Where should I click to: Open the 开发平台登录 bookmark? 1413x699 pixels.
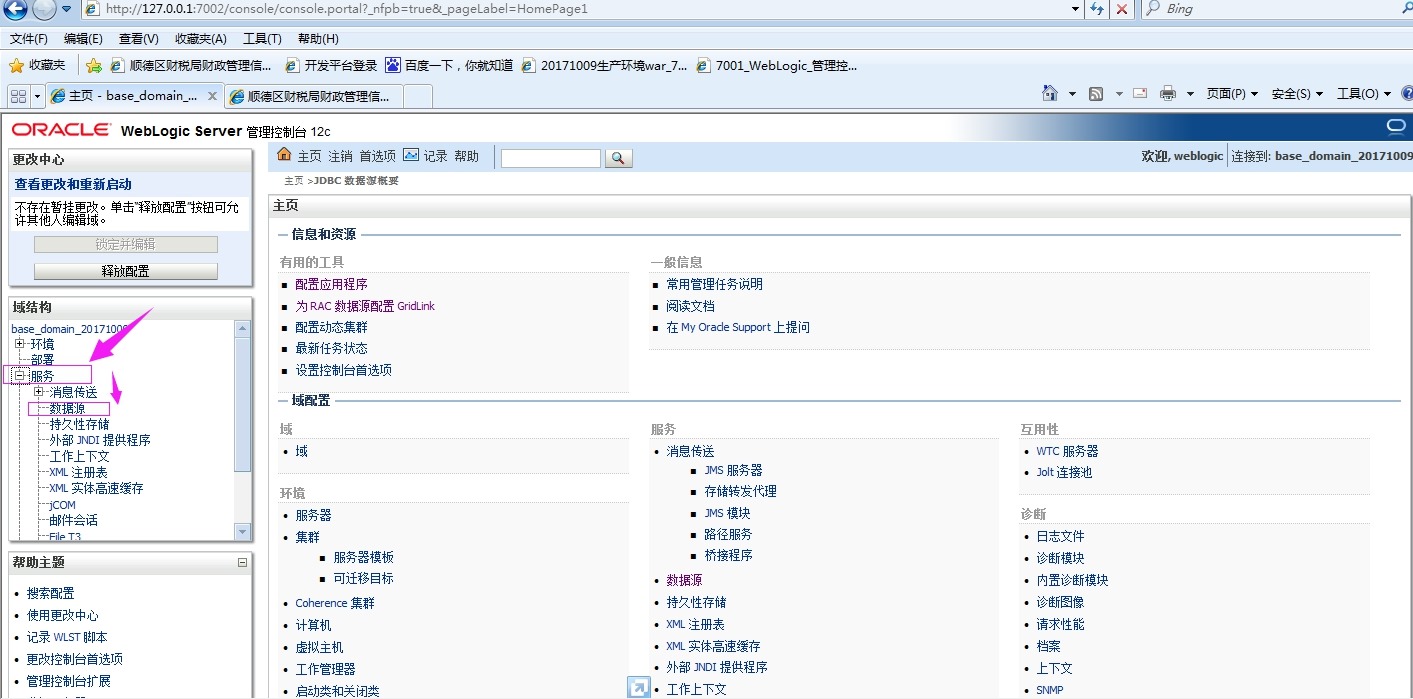coord(331,65)
